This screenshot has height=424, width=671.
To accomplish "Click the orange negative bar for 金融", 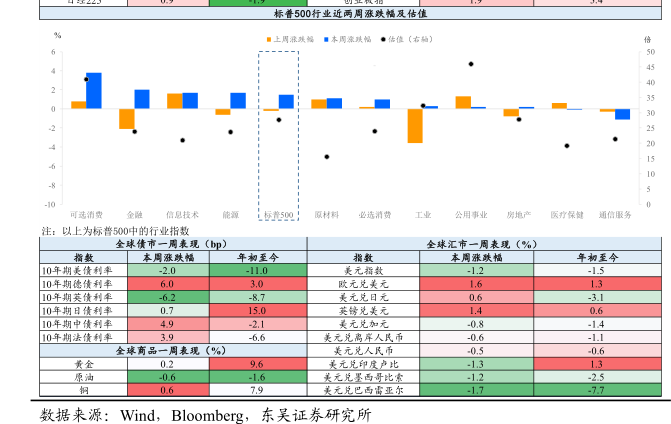I will (127, 119).
